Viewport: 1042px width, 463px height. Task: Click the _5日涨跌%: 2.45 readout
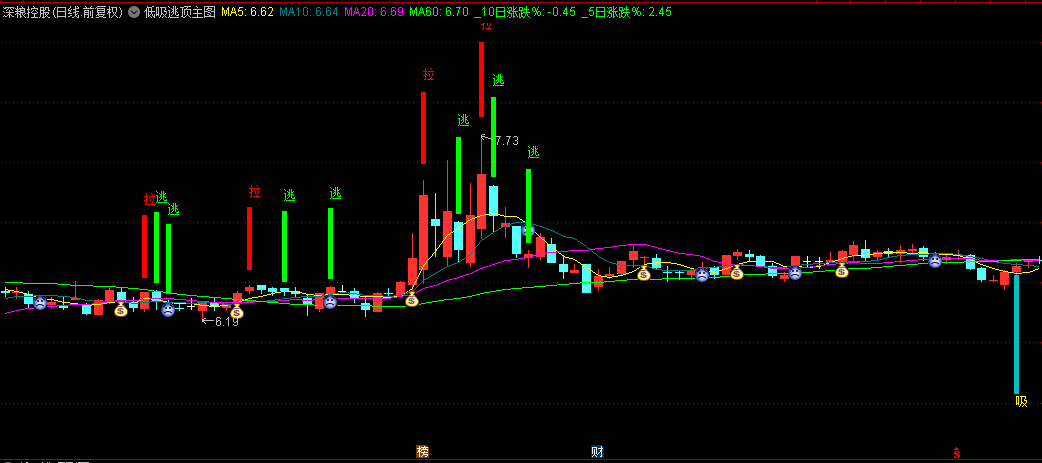coord(626,12)
